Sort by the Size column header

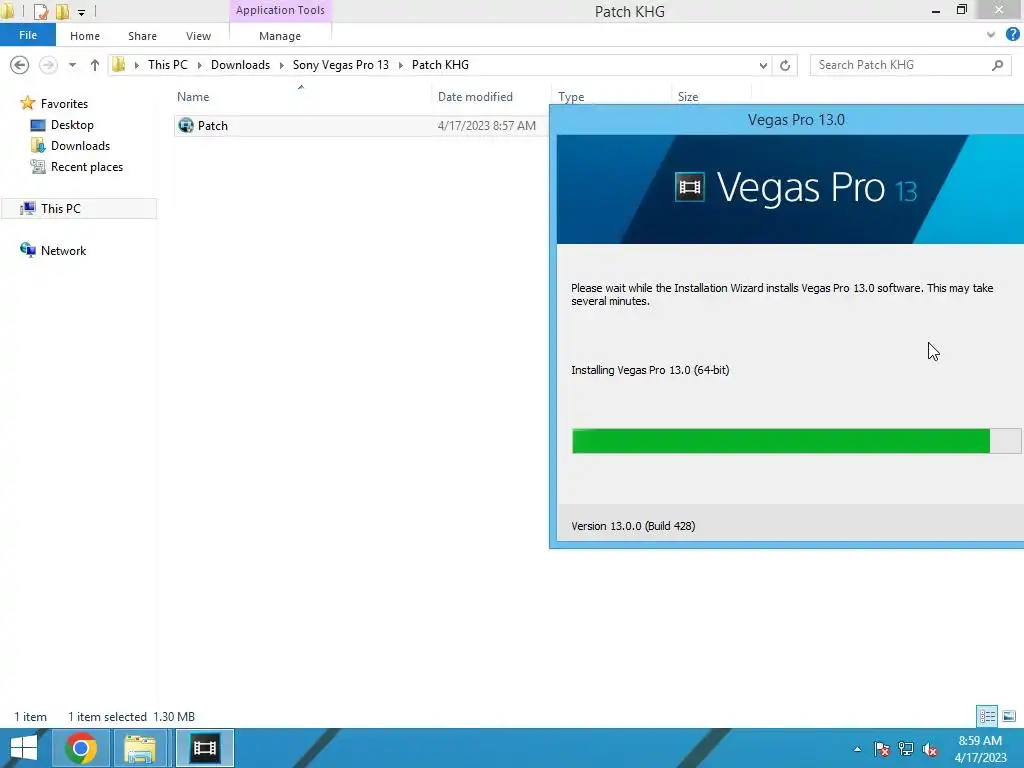tap(688, 97)
